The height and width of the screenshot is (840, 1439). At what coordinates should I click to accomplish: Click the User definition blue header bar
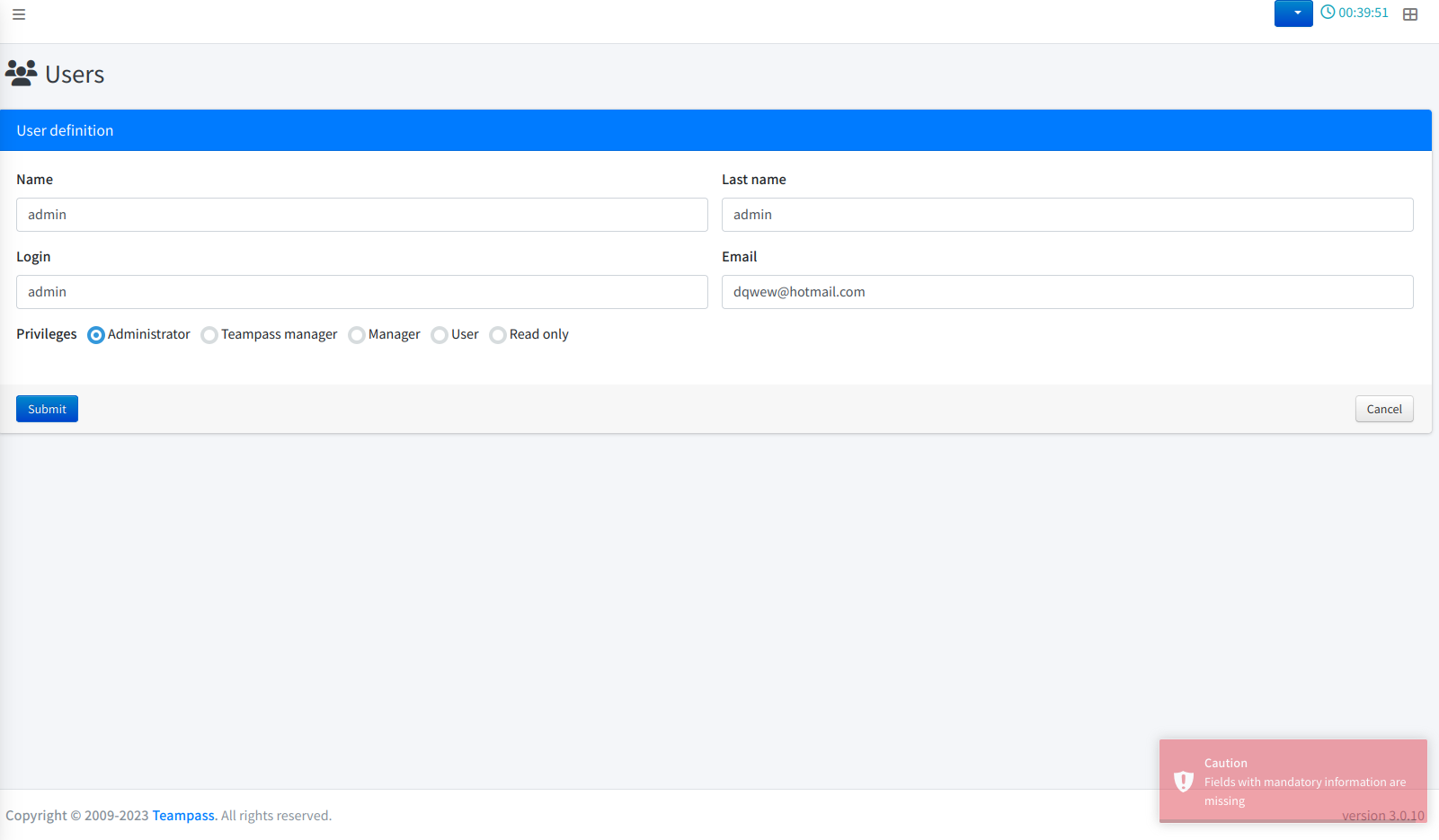[65, 130]
